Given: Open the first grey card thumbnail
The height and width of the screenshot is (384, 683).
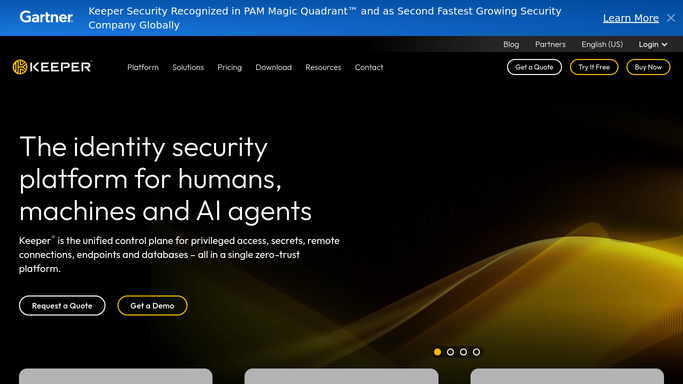Looking at the screenshot, I should (x=115, y=376).
